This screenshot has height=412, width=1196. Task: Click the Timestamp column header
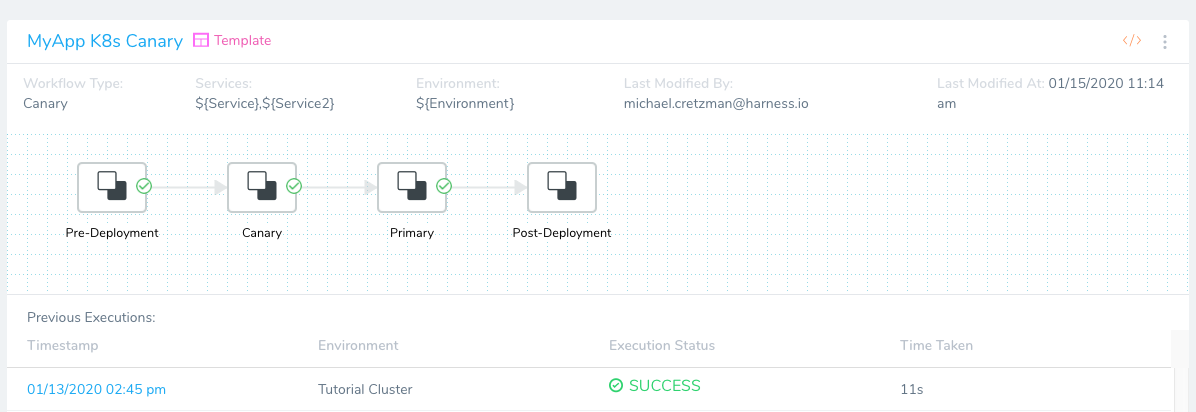(63, 346)
